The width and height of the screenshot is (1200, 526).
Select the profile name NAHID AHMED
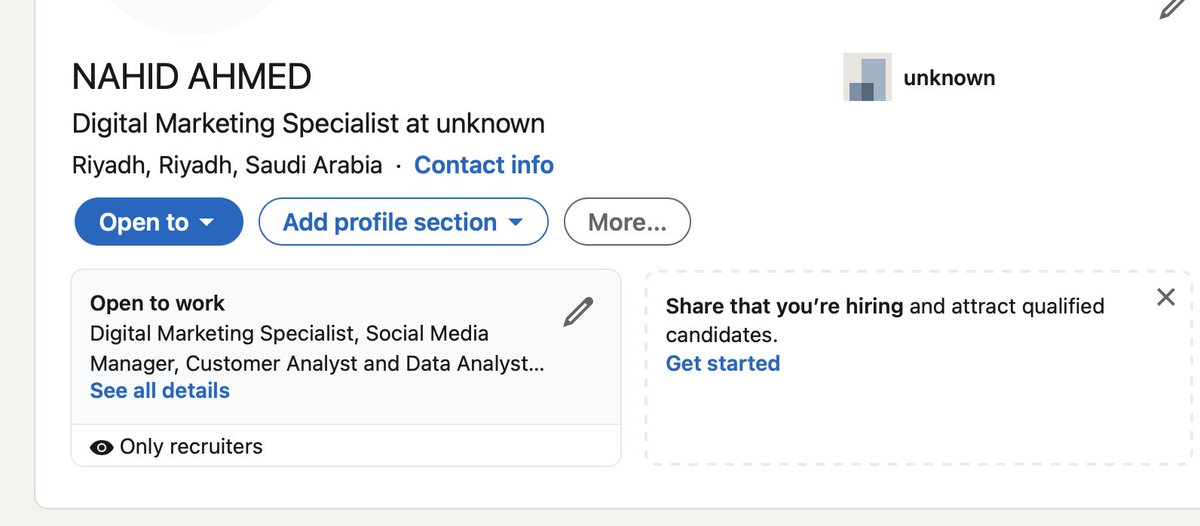(192, 77)
